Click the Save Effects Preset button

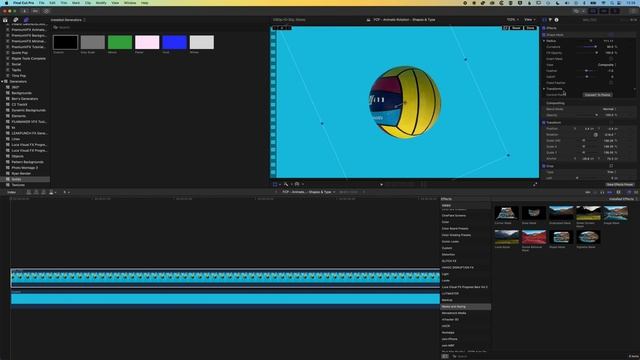620,184
